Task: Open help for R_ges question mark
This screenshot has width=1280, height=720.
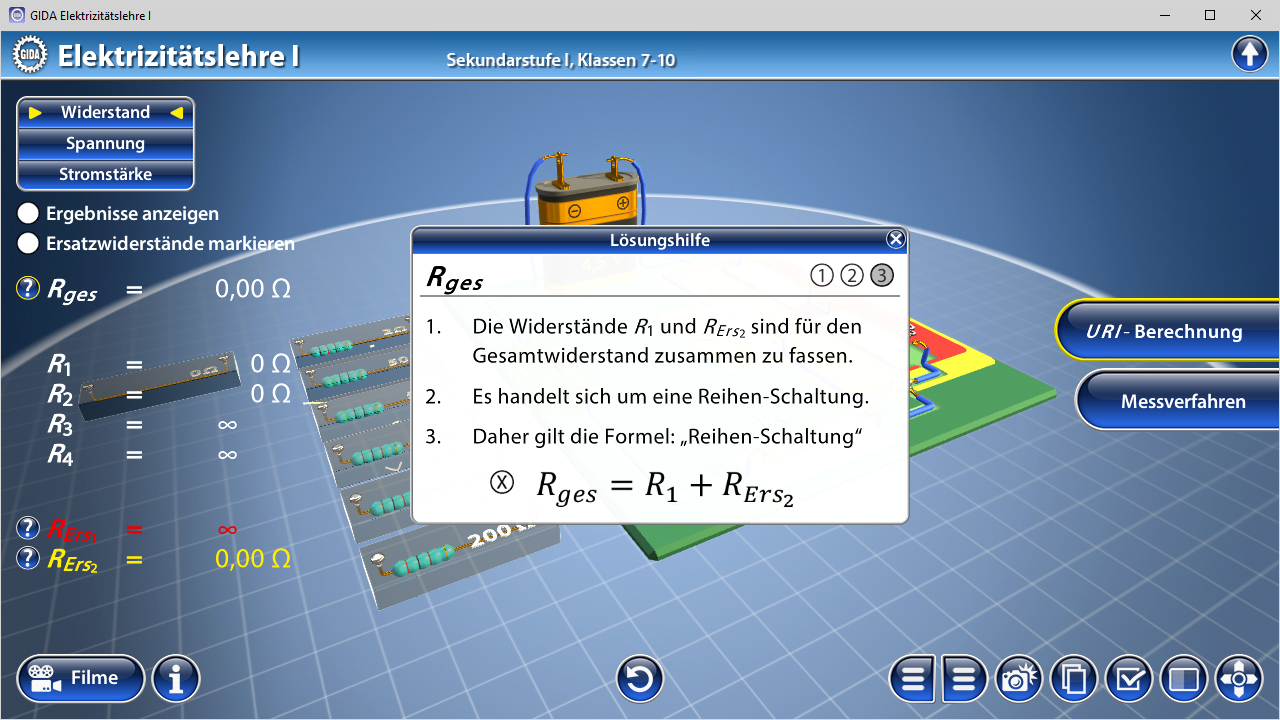Action: point(28,289)
